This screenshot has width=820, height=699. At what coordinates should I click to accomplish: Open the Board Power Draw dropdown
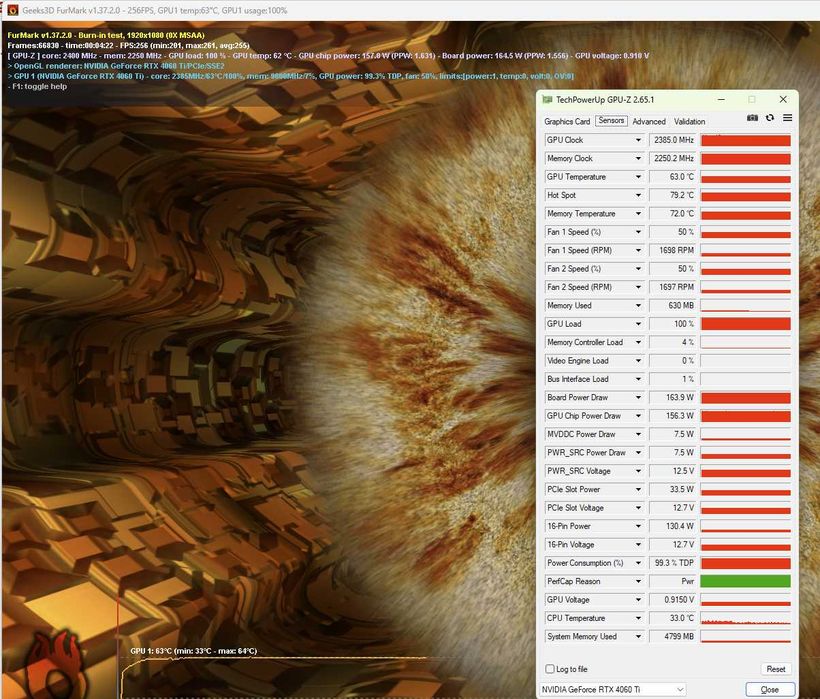click(638, 397)
